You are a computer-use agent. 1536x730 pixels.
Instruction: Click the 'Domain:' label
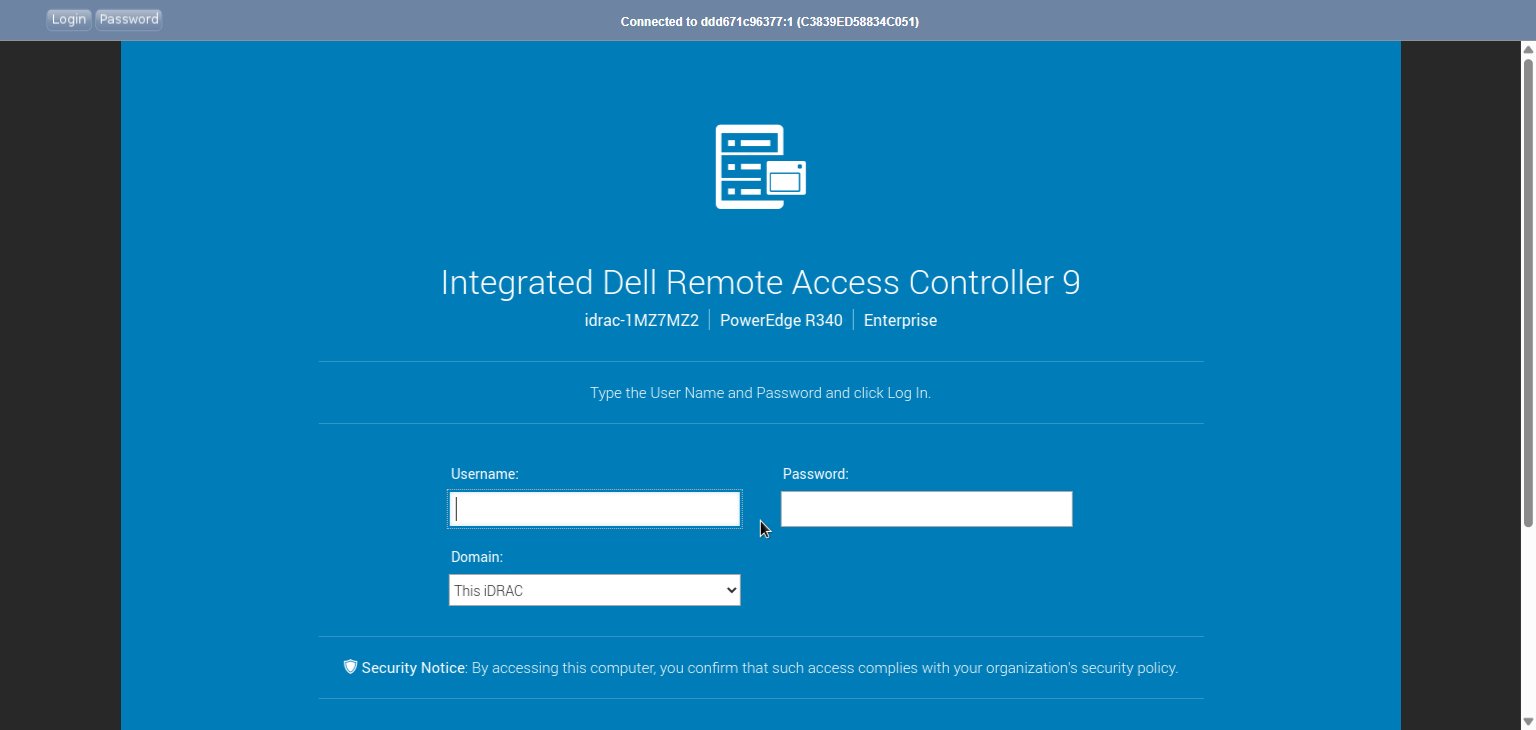click(477, 557)
